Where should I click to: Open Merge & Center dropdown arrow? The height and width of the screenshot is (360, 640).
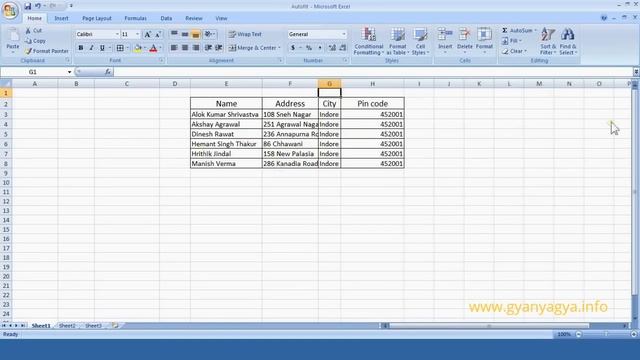(280, 48)
